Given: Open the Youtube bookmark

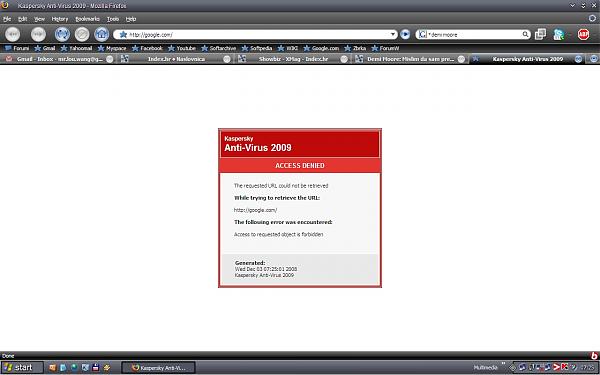Looking at the screenshot, I should pos(182,48).
